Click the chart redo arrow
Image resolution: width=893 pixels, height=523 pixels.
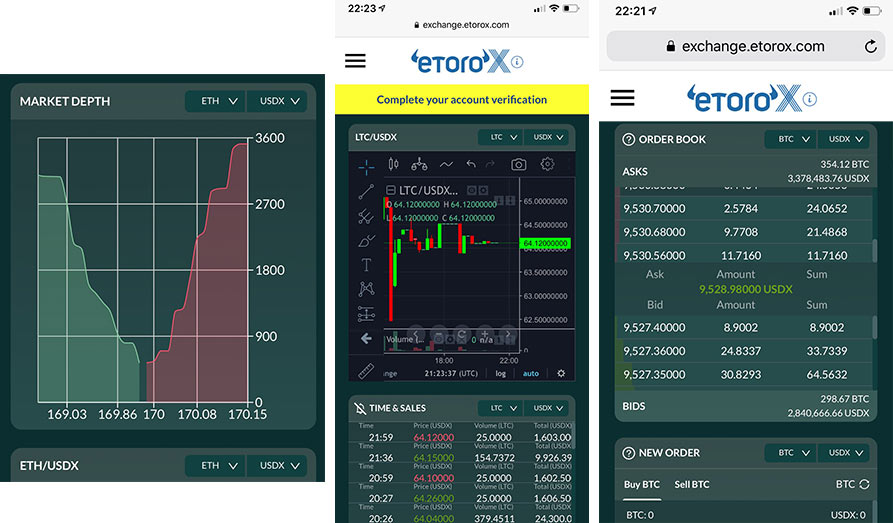point(490,165)
